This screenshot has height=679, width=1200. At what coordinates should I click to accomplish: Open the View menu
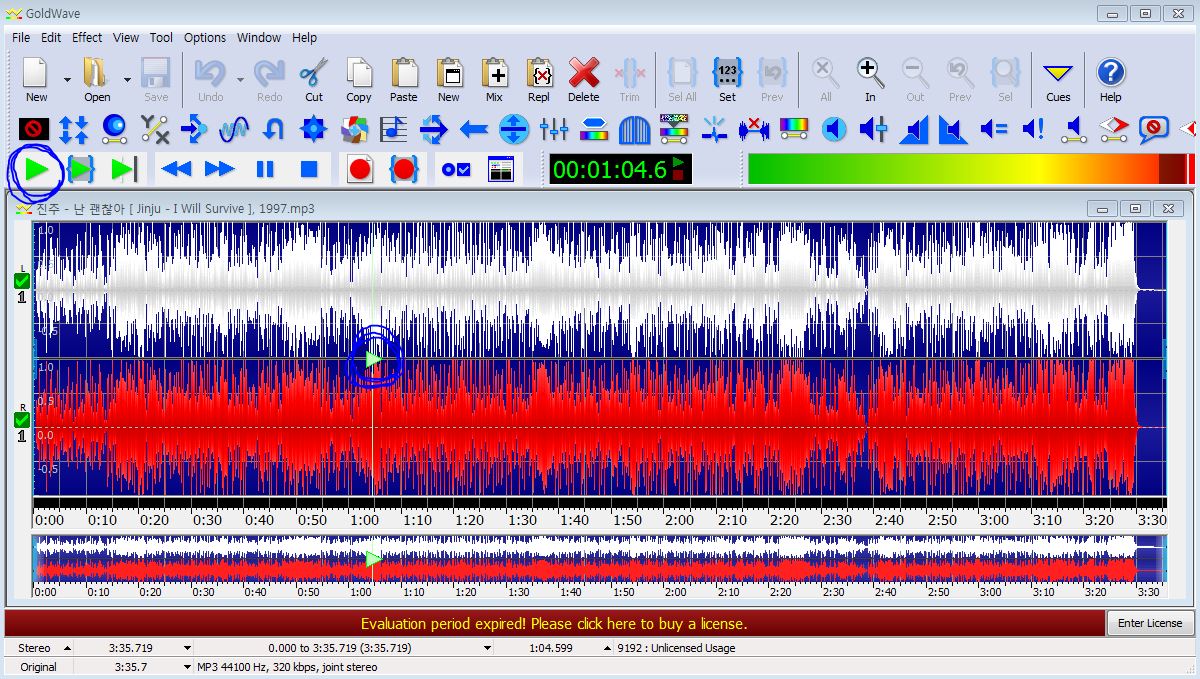(126, 37)
